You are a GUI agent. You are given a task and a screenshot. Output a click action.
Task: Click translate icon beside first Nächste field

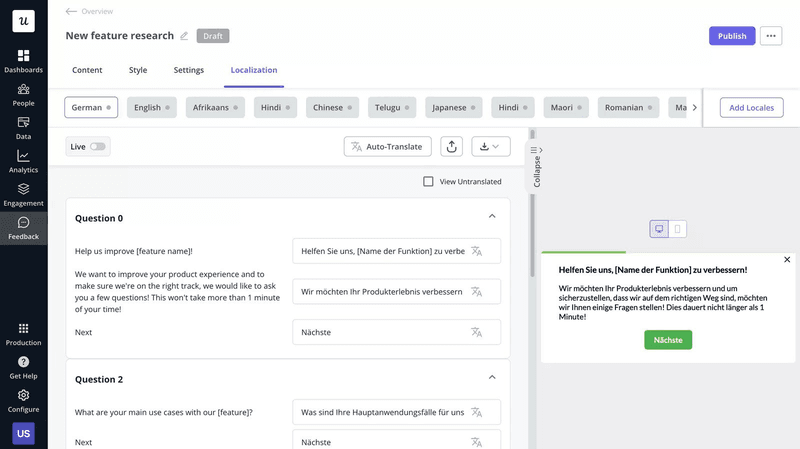tap(477, 332)
